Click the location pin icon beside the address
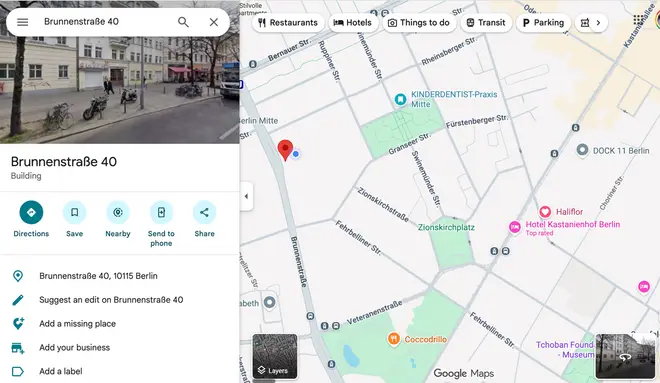Image resolution: width=660 pixels, height=383 pixels. 18,276
